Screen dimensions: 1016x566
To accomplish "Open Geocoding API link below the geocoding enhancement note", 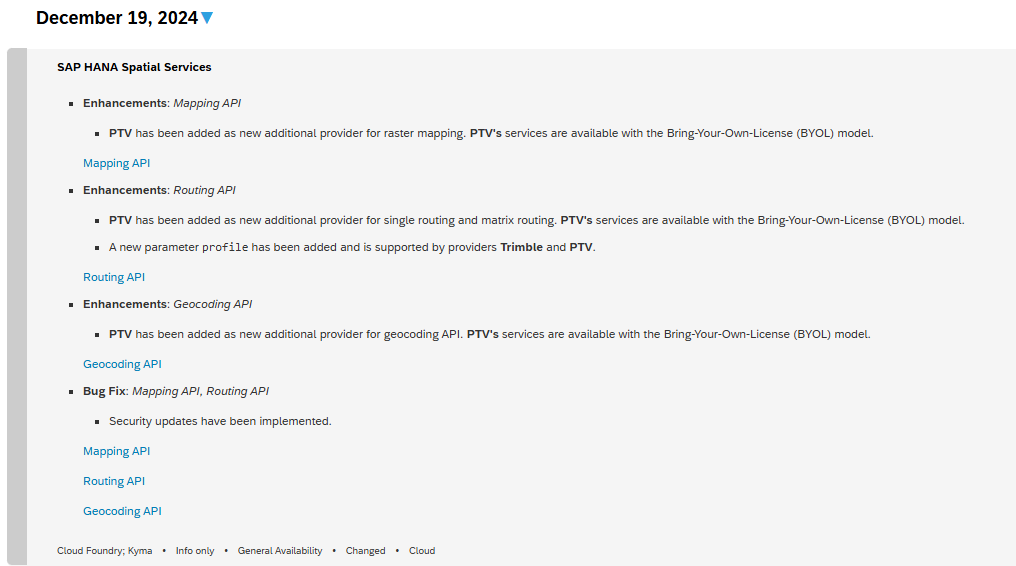I will [122, 364].
